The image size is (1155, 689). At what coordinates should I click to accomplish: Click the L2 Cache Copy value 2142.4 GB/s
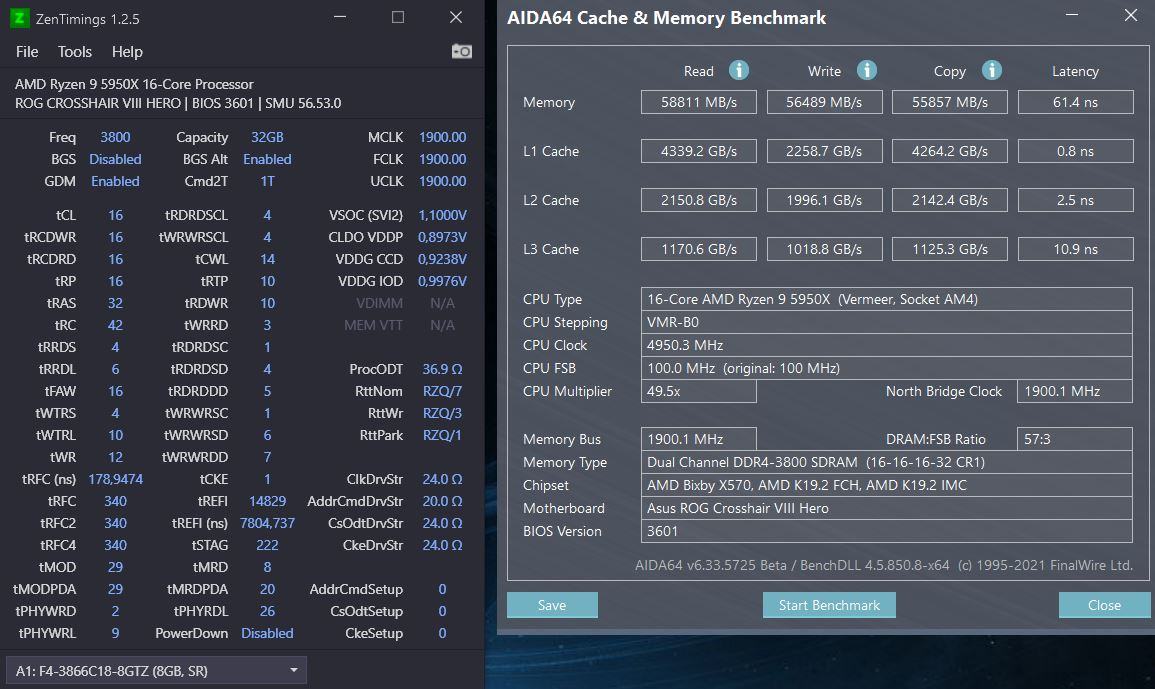click(949, 200)
